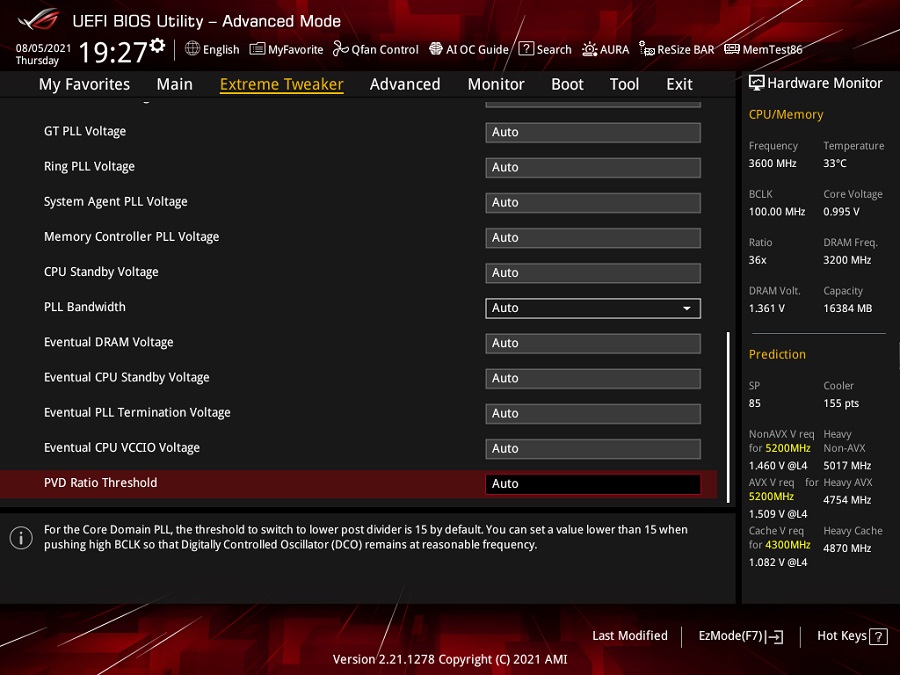Click the 16384 MB capacity value
Viewport: 900px width, 675px height.
tap(848, 309)
